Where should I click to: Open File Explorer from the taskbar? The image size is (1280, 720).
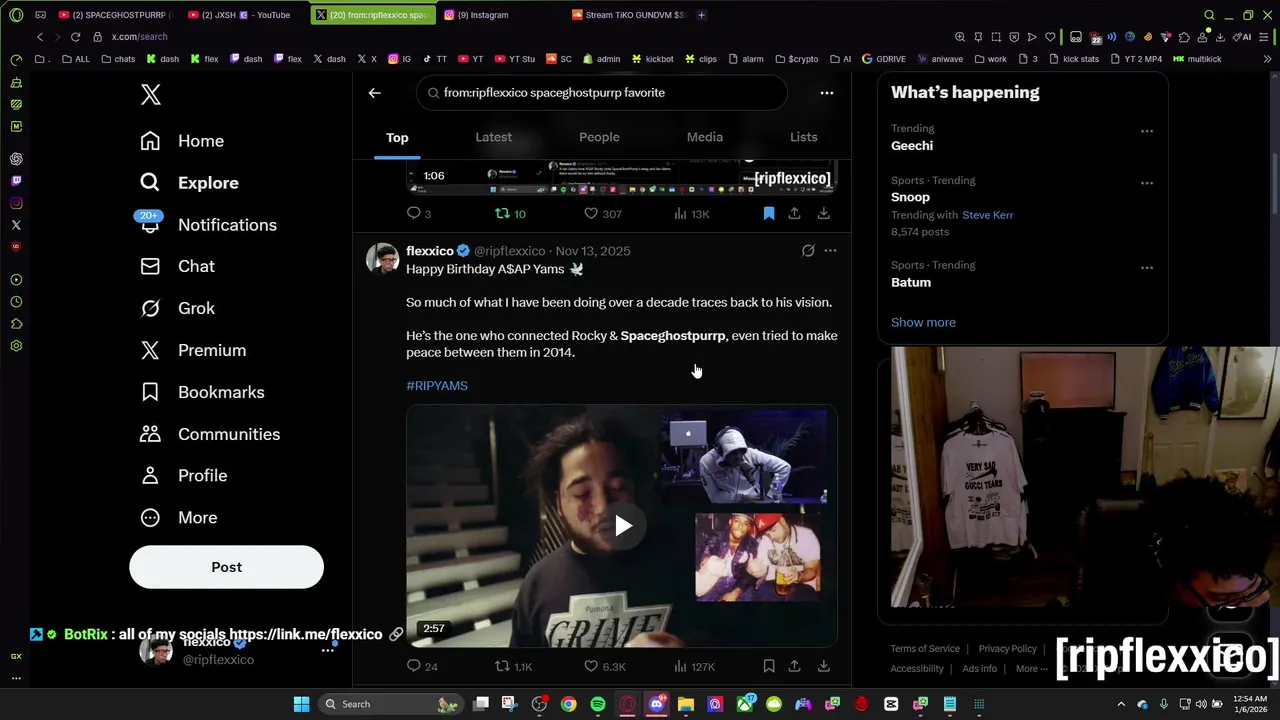[x=686, y=704]
